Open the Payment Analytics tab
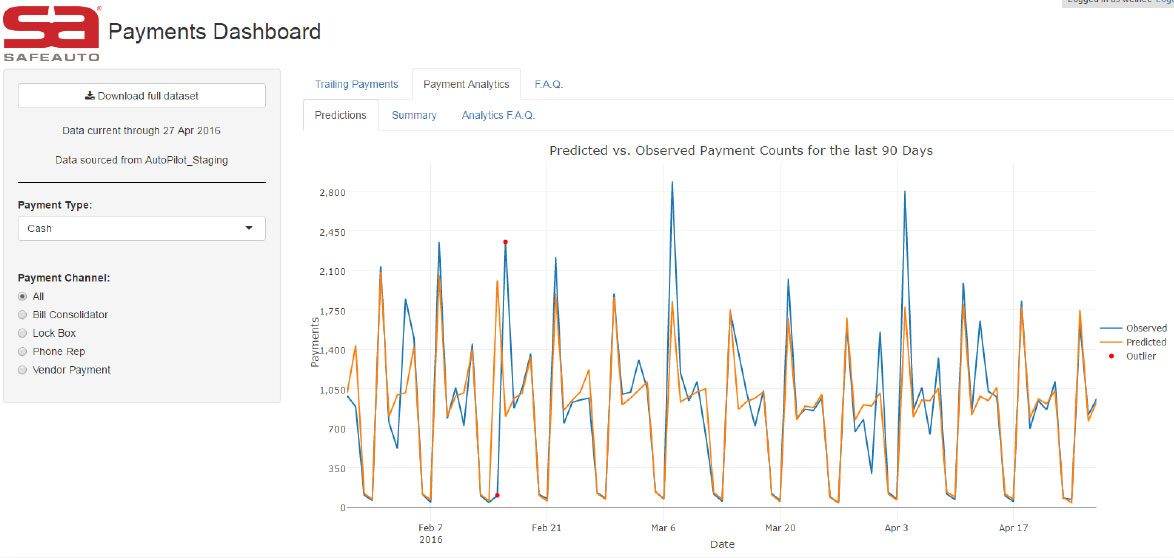1174x558 pixels. click(x=466, y=85)
